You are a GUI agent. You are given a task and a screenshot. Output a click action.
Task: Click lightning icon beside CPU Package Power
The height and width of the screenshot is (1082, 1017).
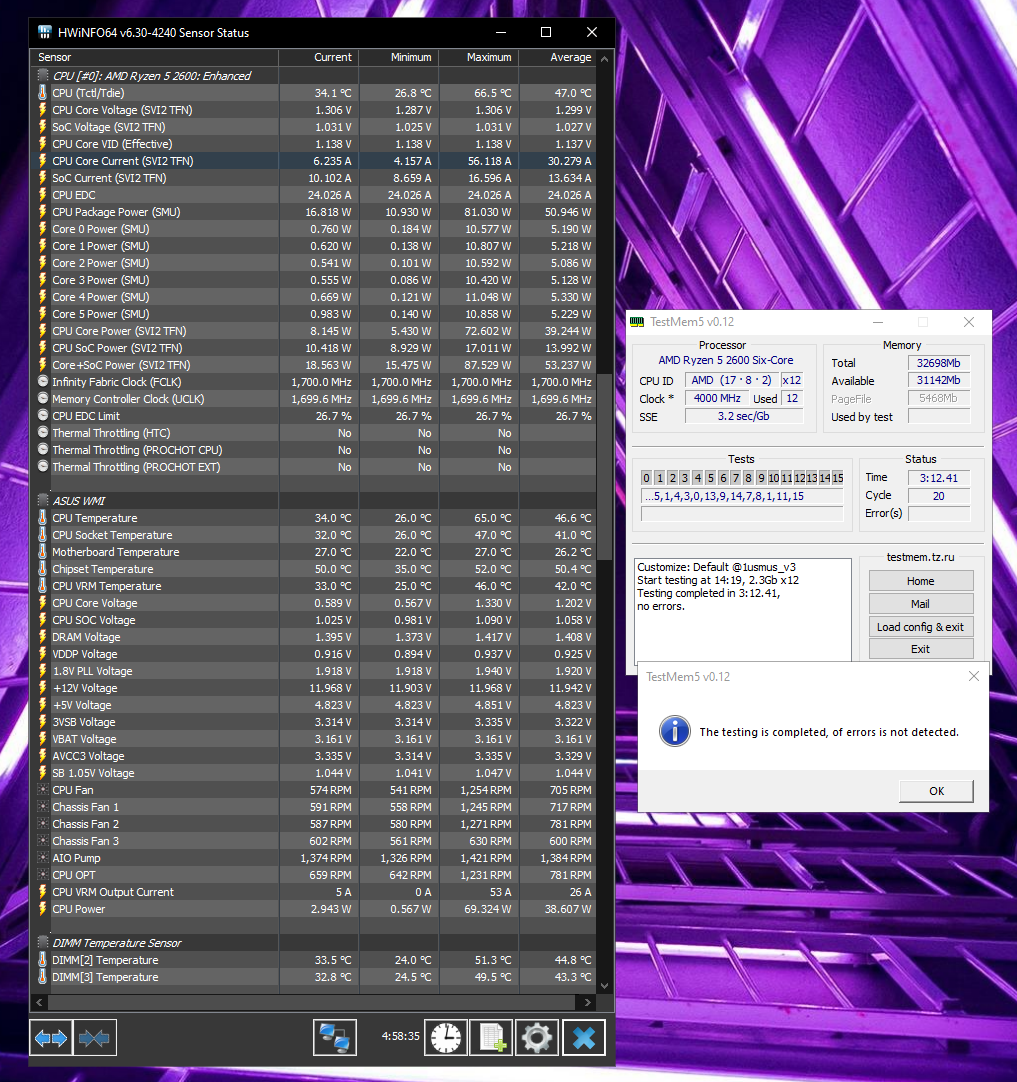pyautogui.click(x=43, y=212)
